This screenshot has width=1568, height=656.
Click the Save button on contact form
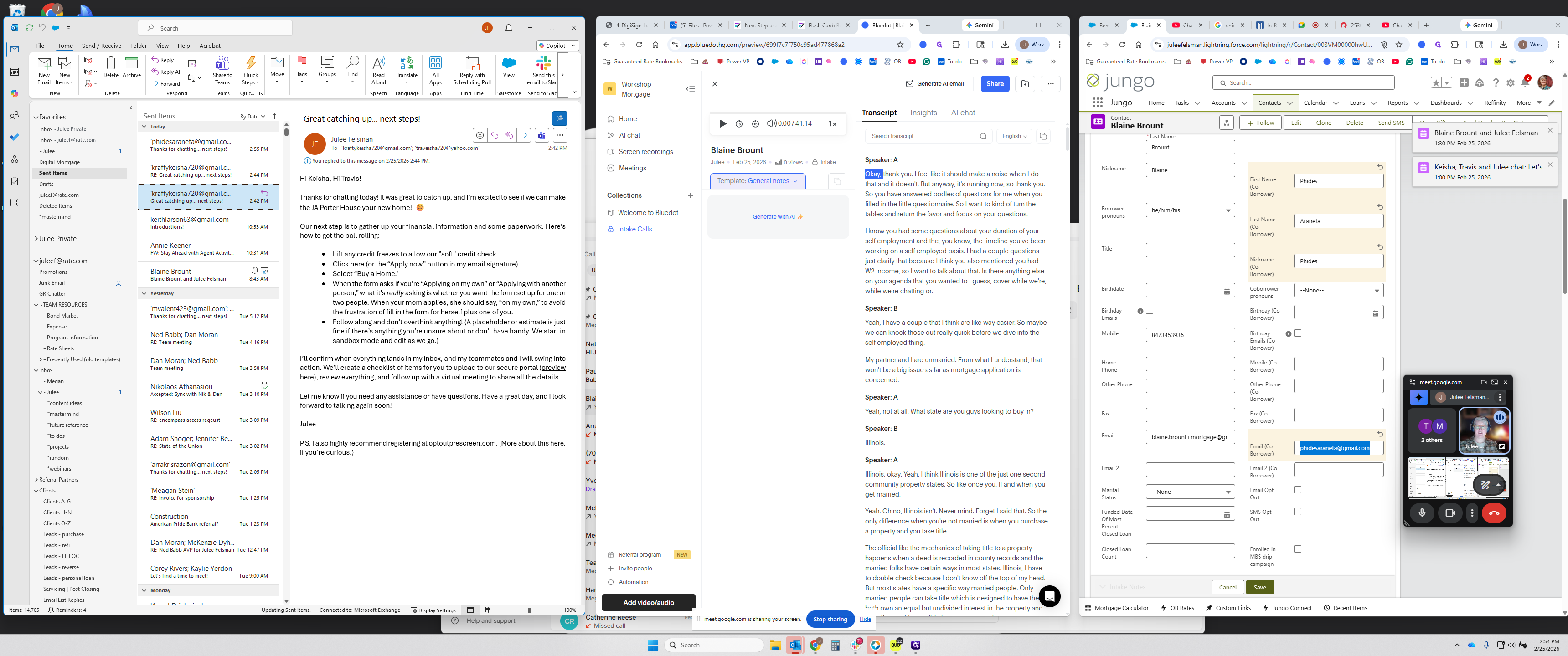pos(1259,587)
